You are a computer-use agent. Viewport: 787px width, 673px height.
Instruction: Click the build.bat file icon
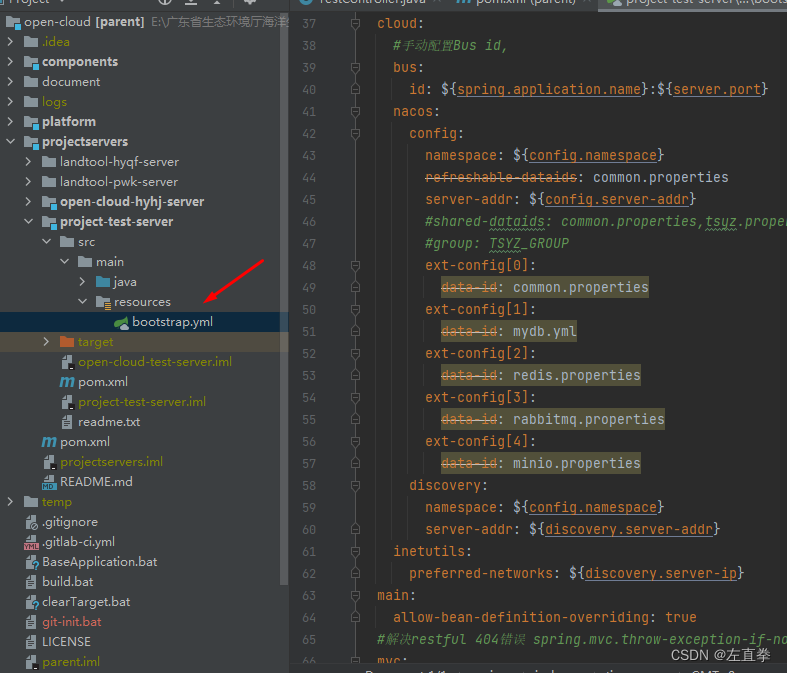pyautogui.click(x=31, y=582)
